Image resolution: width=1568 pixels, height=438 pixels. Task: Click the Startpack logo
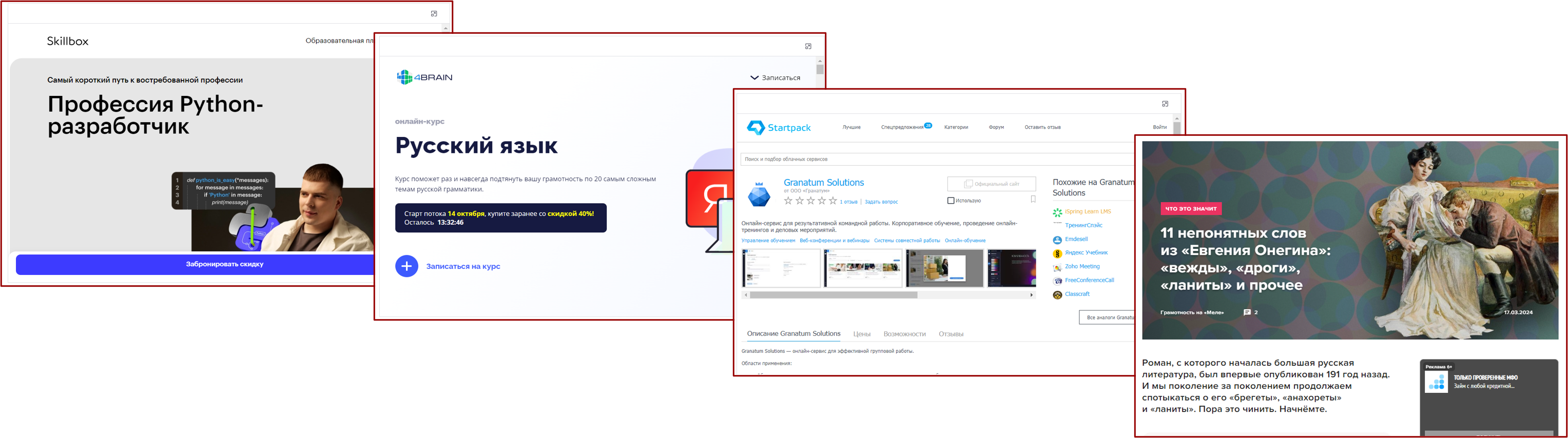779,128
